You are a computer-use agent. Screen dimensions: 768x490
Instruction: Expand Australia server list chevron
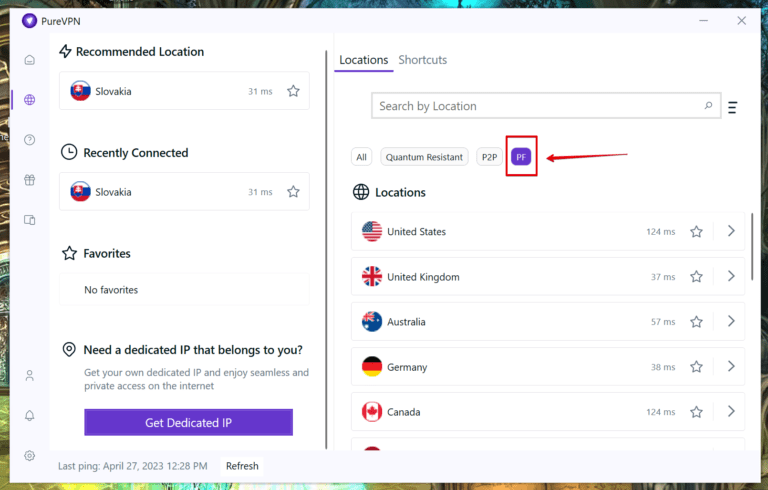(x=731, y=321)
